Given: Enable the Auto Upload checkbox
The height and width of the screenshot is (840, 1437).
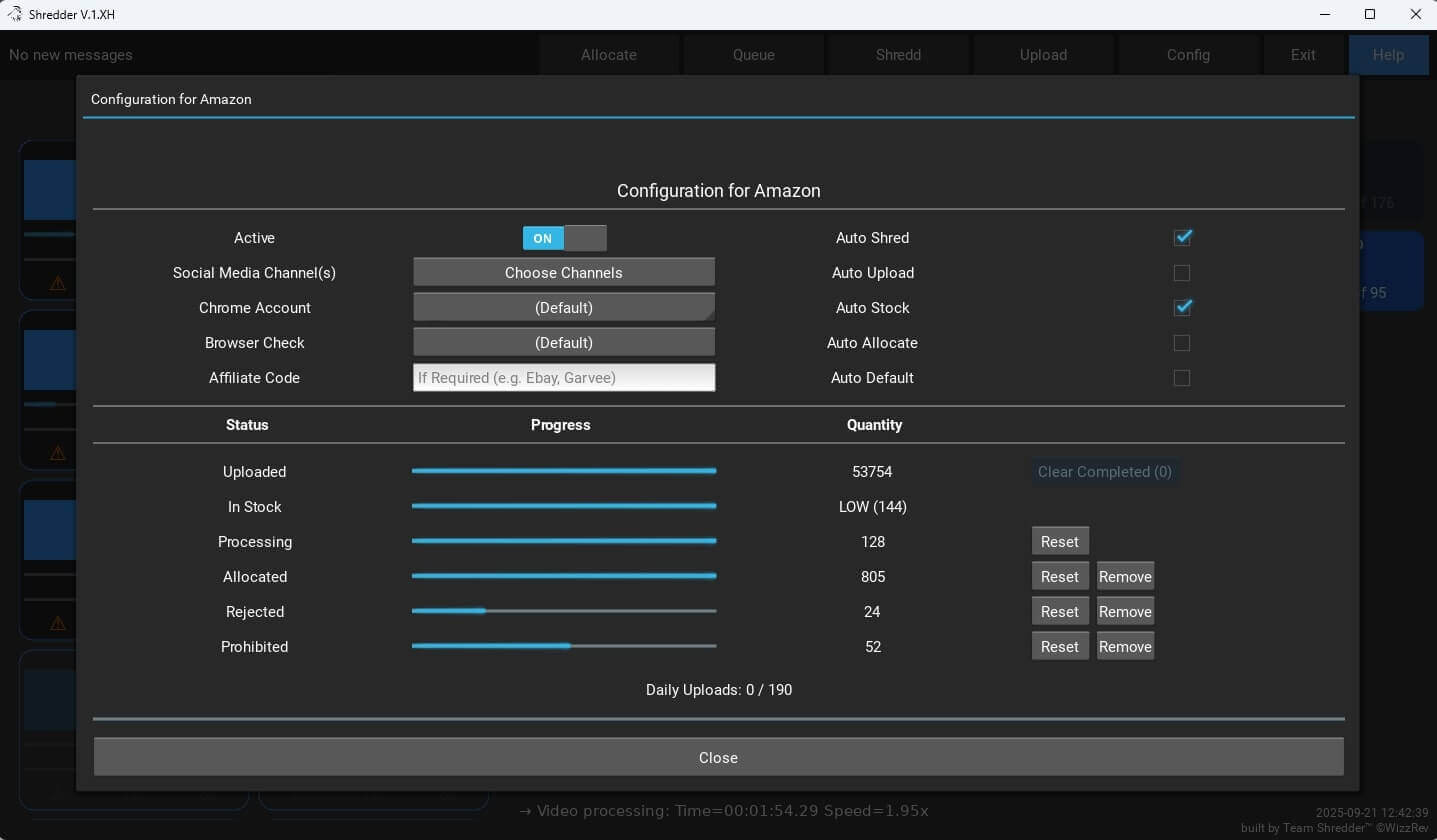Looking at the screenshot, I should tap(1182, 273).
